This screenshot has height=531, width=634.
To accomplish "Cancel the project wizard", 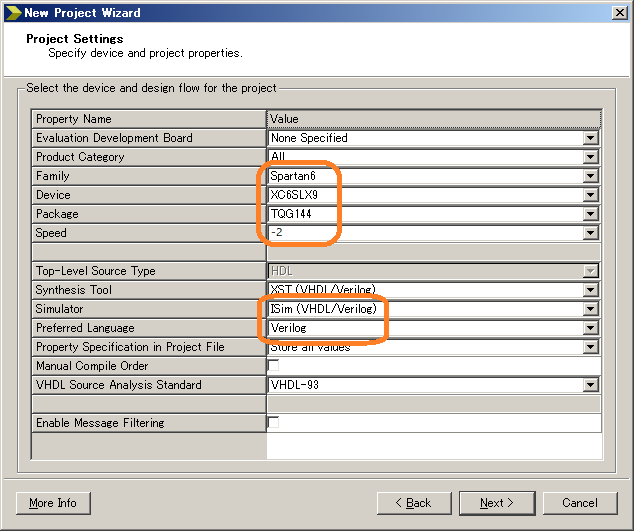I will (x=580, y=503).
